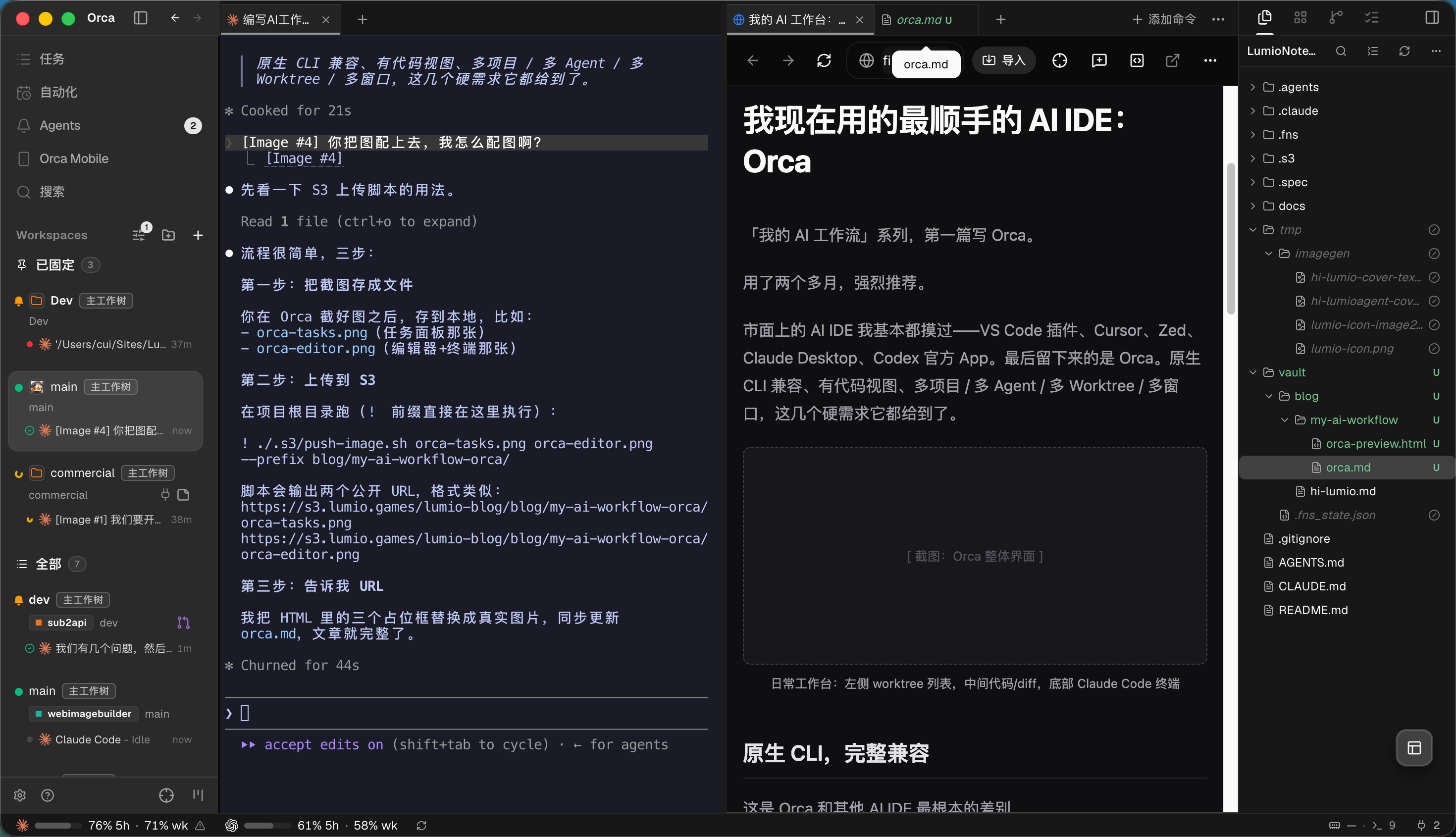Go back with the title bar arrow

point(175,18)
